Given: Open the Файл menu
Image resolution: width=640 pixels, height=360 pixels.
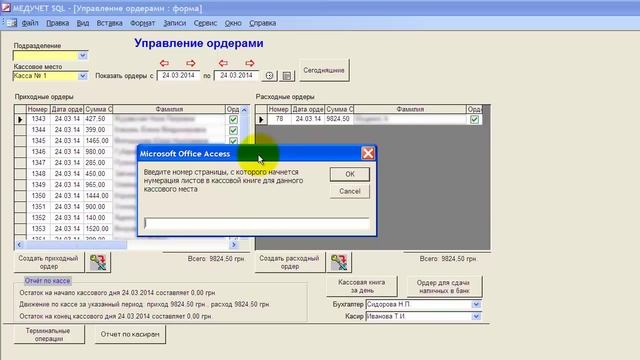Looking at the screenshot, I should (30, 23).
